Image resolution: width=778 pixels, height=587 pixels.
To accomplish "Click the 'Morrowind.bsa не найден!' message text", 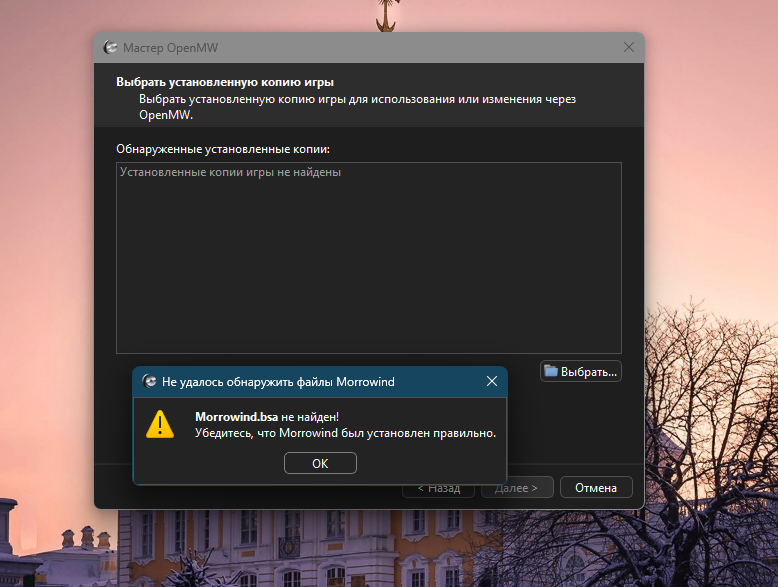I will pyautogui.click(x=267, y=417).
